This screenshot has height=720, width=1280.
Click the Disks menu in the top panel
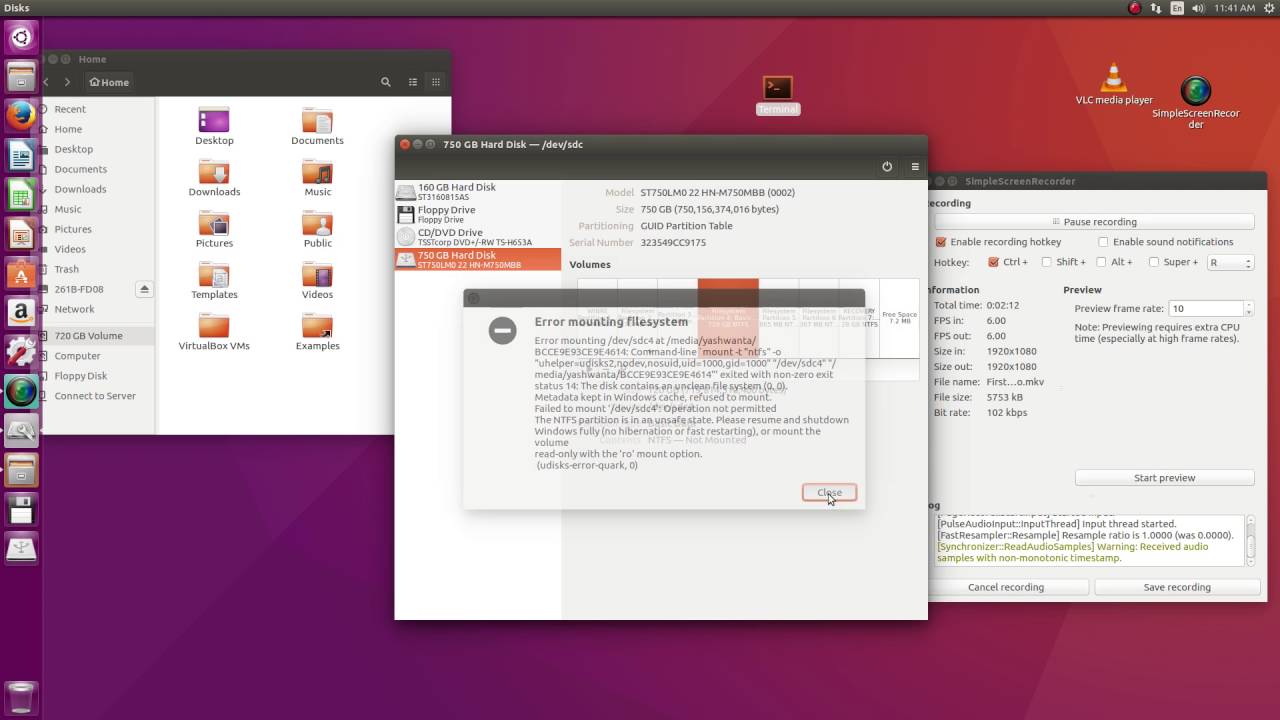click(17, 8)
